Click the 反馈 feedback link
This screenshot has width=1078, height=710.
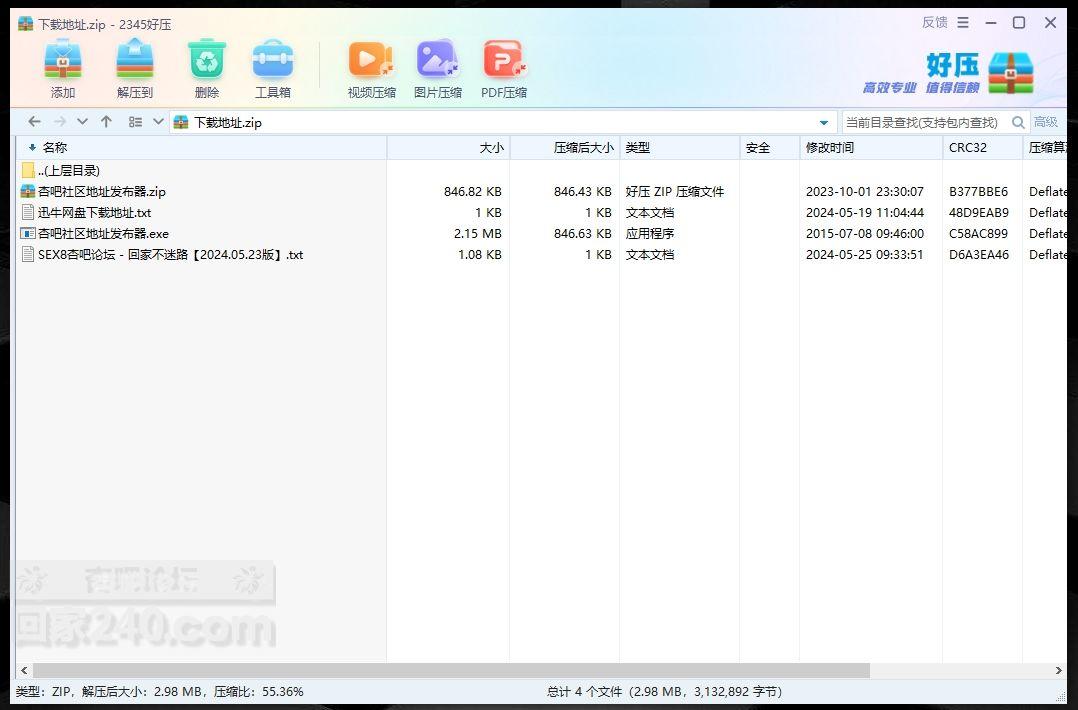pyautogui.click(x=934, y=22)
